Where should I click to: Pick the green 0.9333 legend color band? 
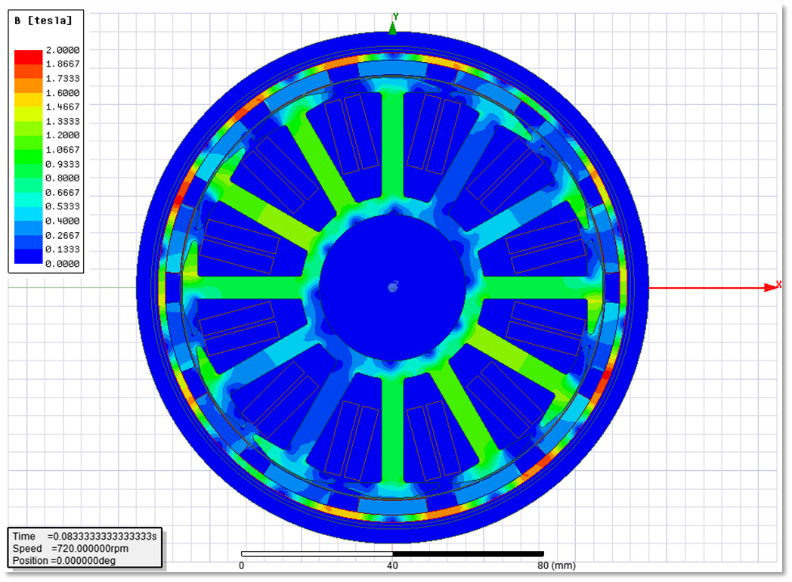point(28,163)
